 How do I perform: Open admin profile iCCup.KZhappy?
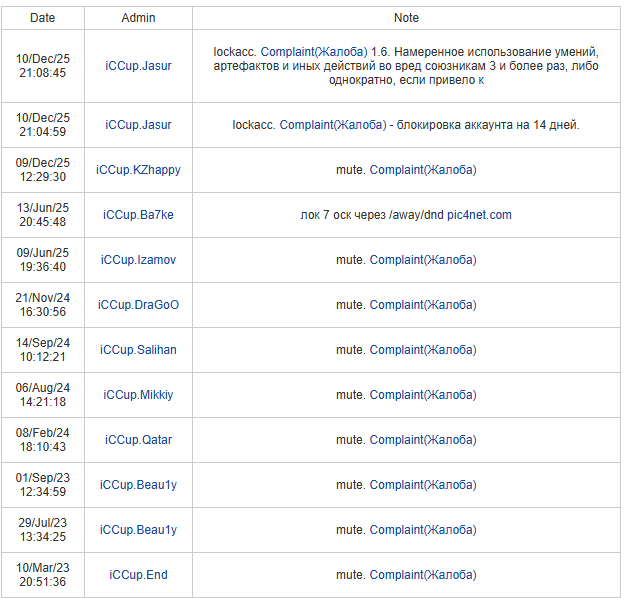138,170
